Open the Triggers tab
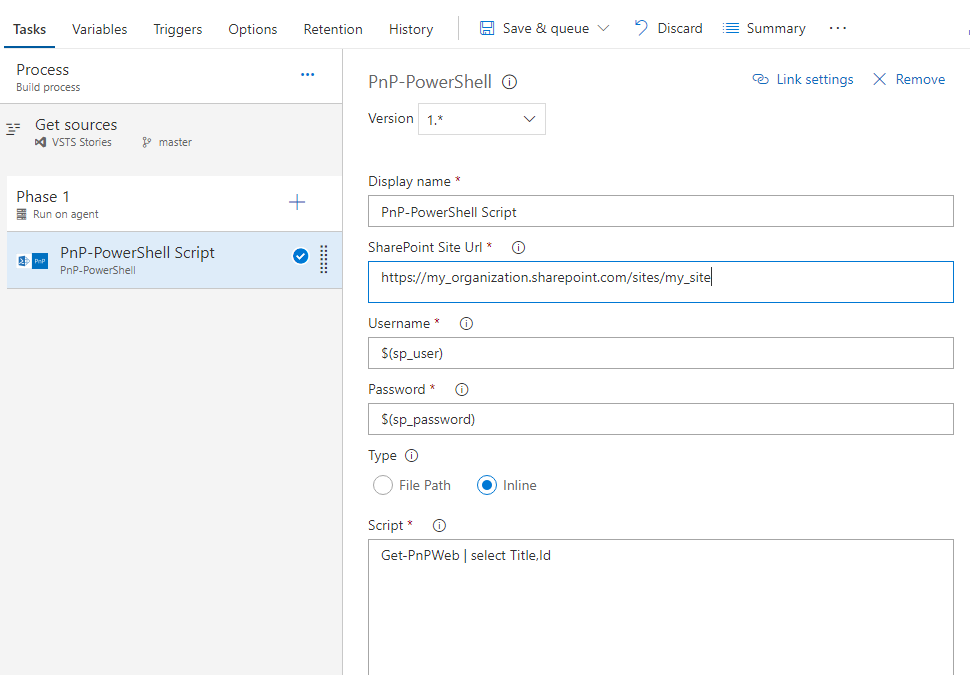The height and width of the screenshot is (675, 970). click(x=178, y=29)
